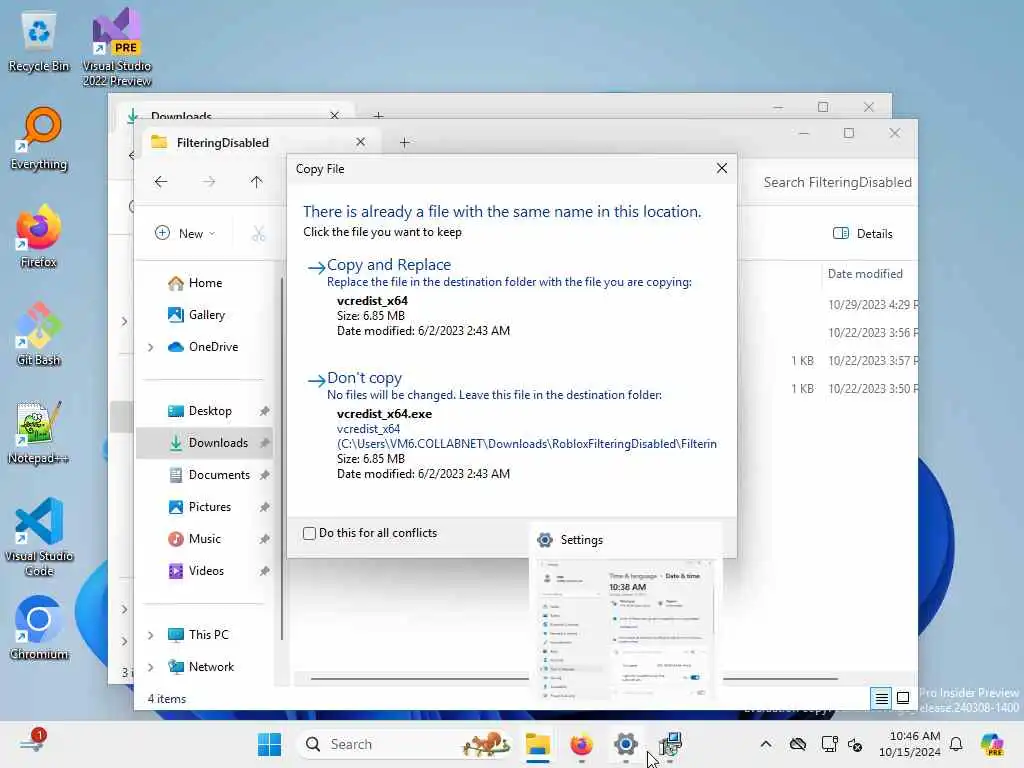Select Home in the navigation pane
The height and width of the screenshot is (768, 1024).
coord(204,283)
